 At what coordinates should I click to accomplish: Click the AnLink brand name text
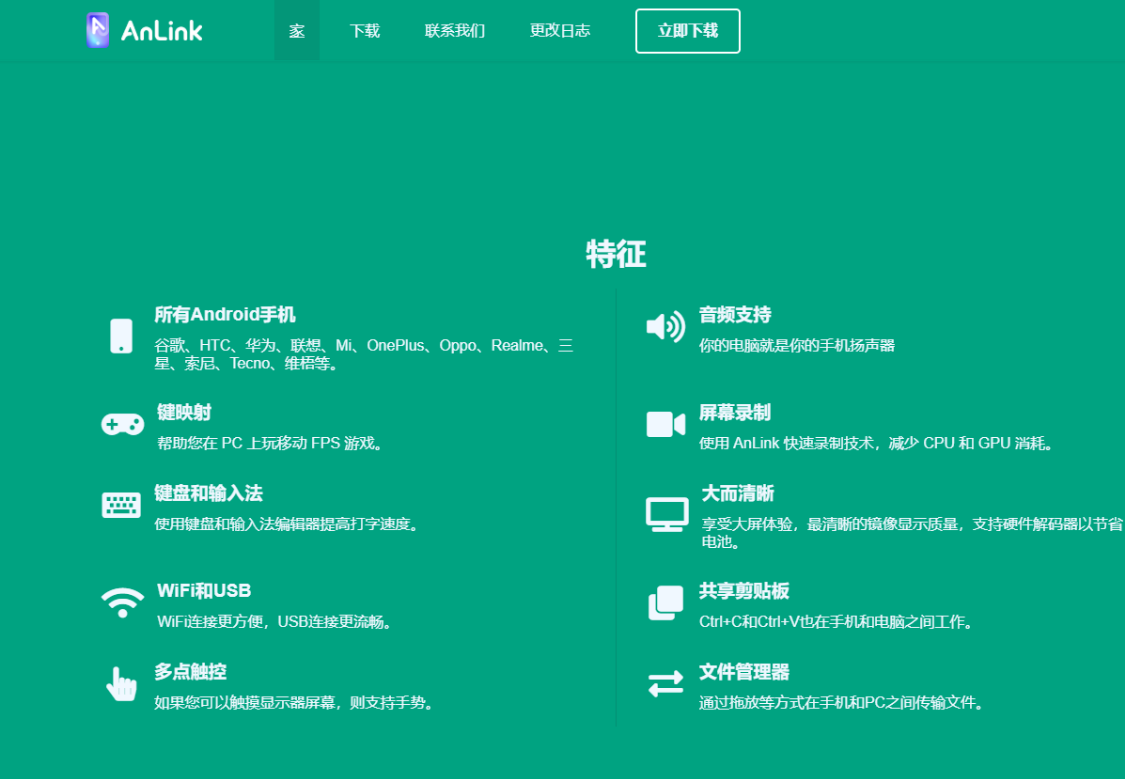[160, 30]
